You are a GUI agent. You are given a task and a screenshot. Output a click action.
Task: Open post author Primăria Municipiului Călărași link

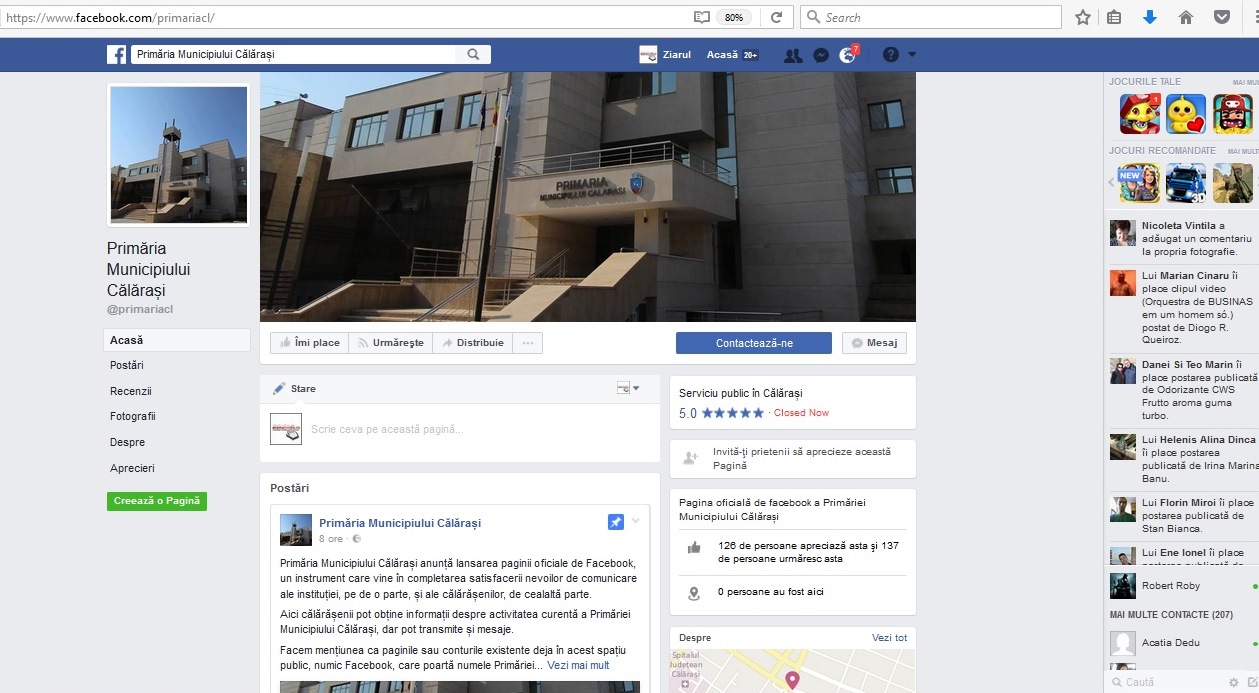click(400, 523)
